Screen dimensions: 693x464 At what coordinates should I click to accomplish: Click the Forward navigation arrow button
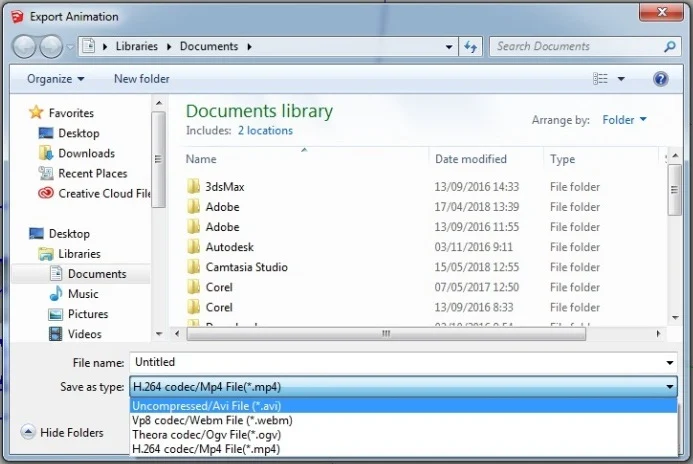tap(51, 46)
